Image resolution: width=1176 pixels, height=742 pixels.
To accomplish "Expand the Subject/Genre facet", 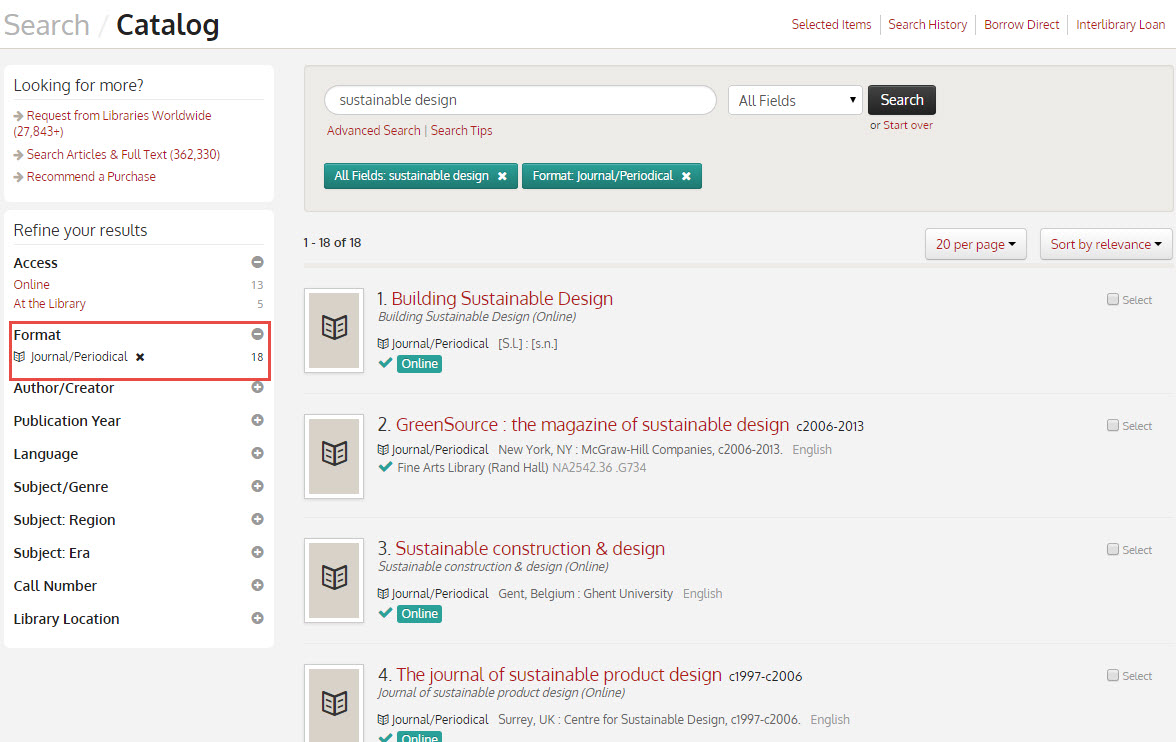I will pyautogui.click(x=257, y=486).
